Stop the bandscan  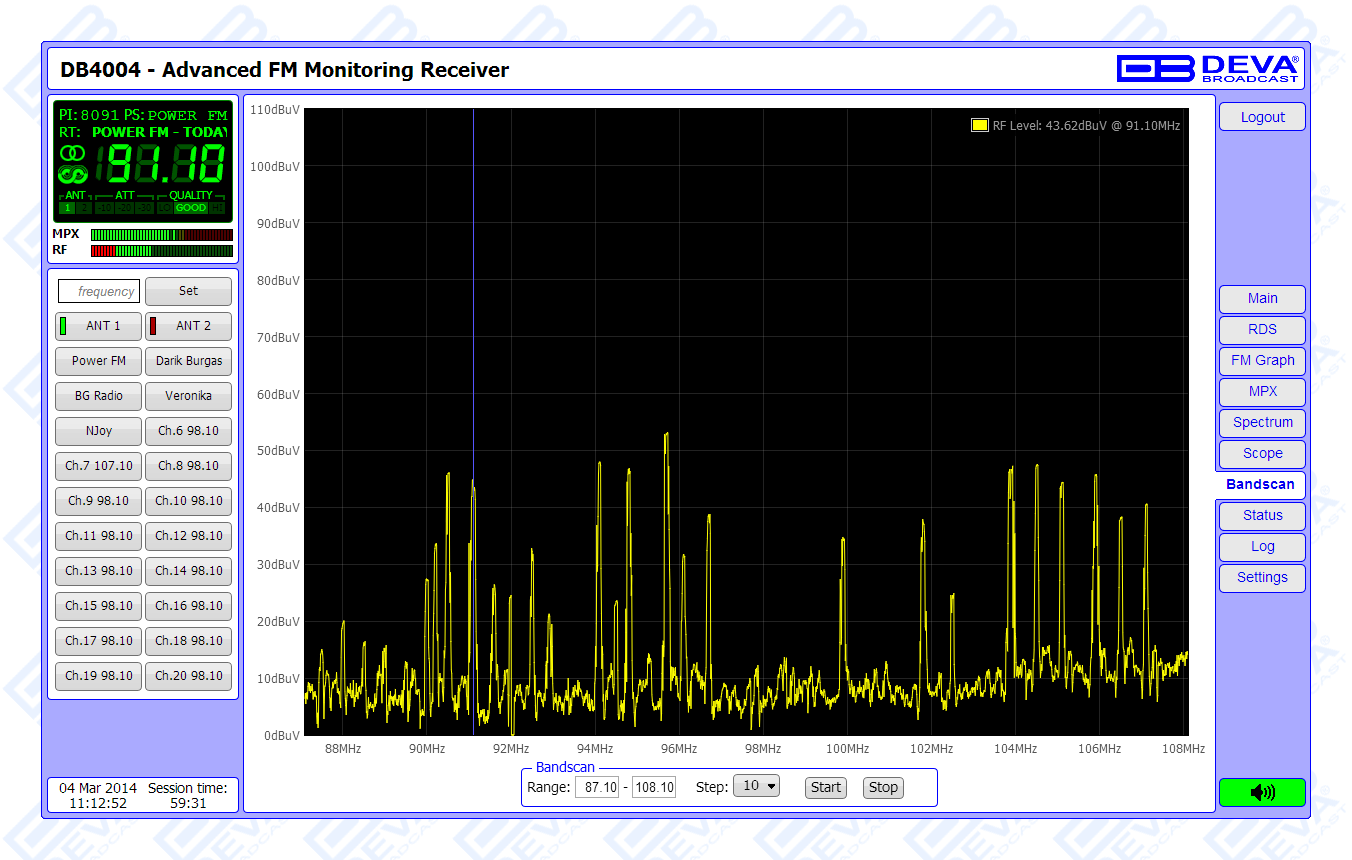(883, 787)
